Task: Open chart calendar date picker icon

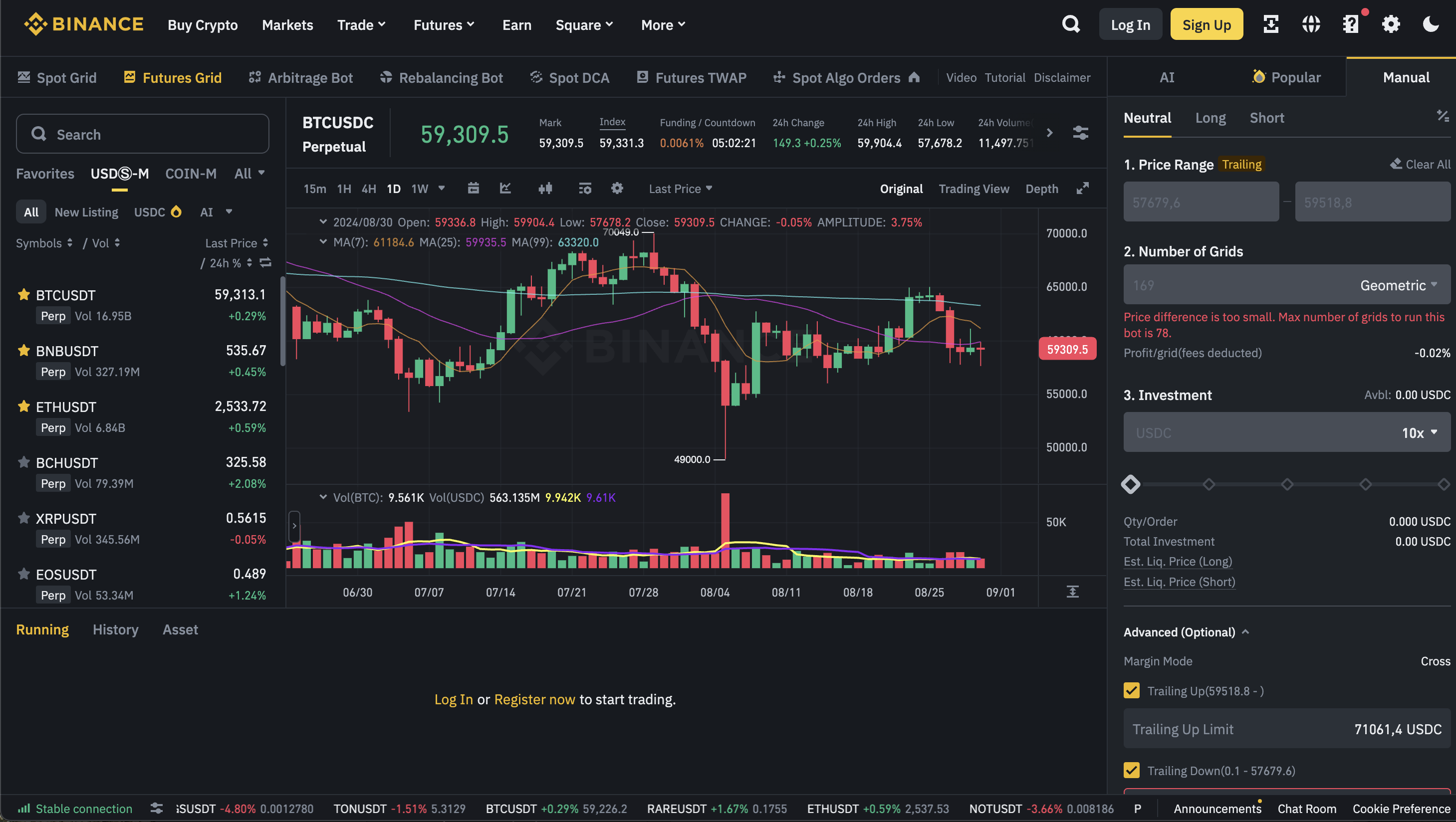Action: pyautogui.click(x=473, y=188)
